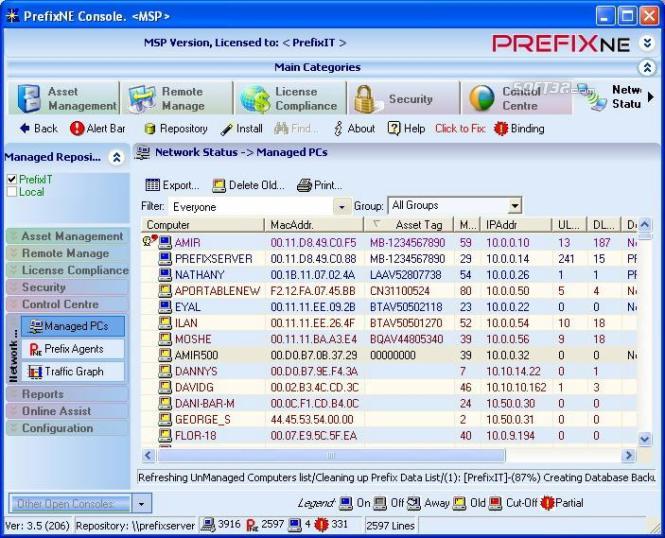This screenshot has height=538, width=665.
Task: Expand License Compliance sidebar section
Action: click(x=68, y=270)
